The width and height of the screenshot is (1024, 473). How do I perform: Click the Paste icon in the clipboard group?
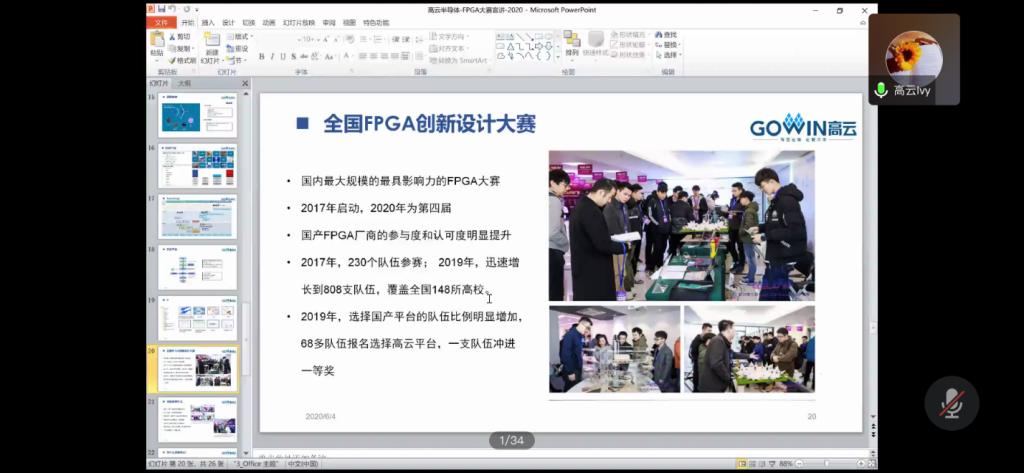tap(156, 43)
